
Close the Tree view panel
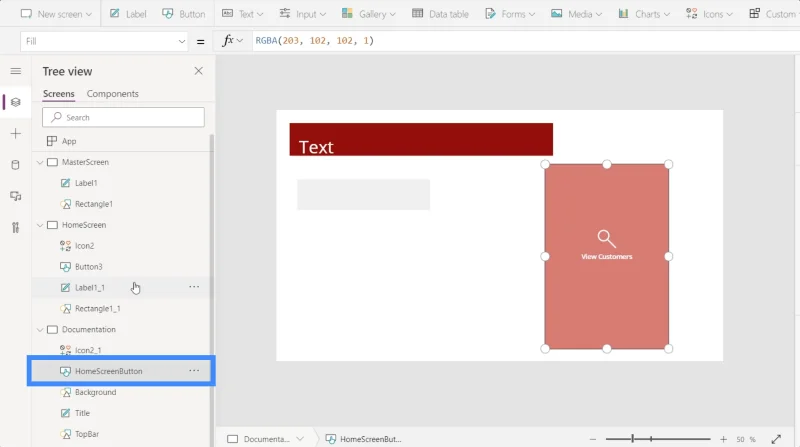[198, 71]
